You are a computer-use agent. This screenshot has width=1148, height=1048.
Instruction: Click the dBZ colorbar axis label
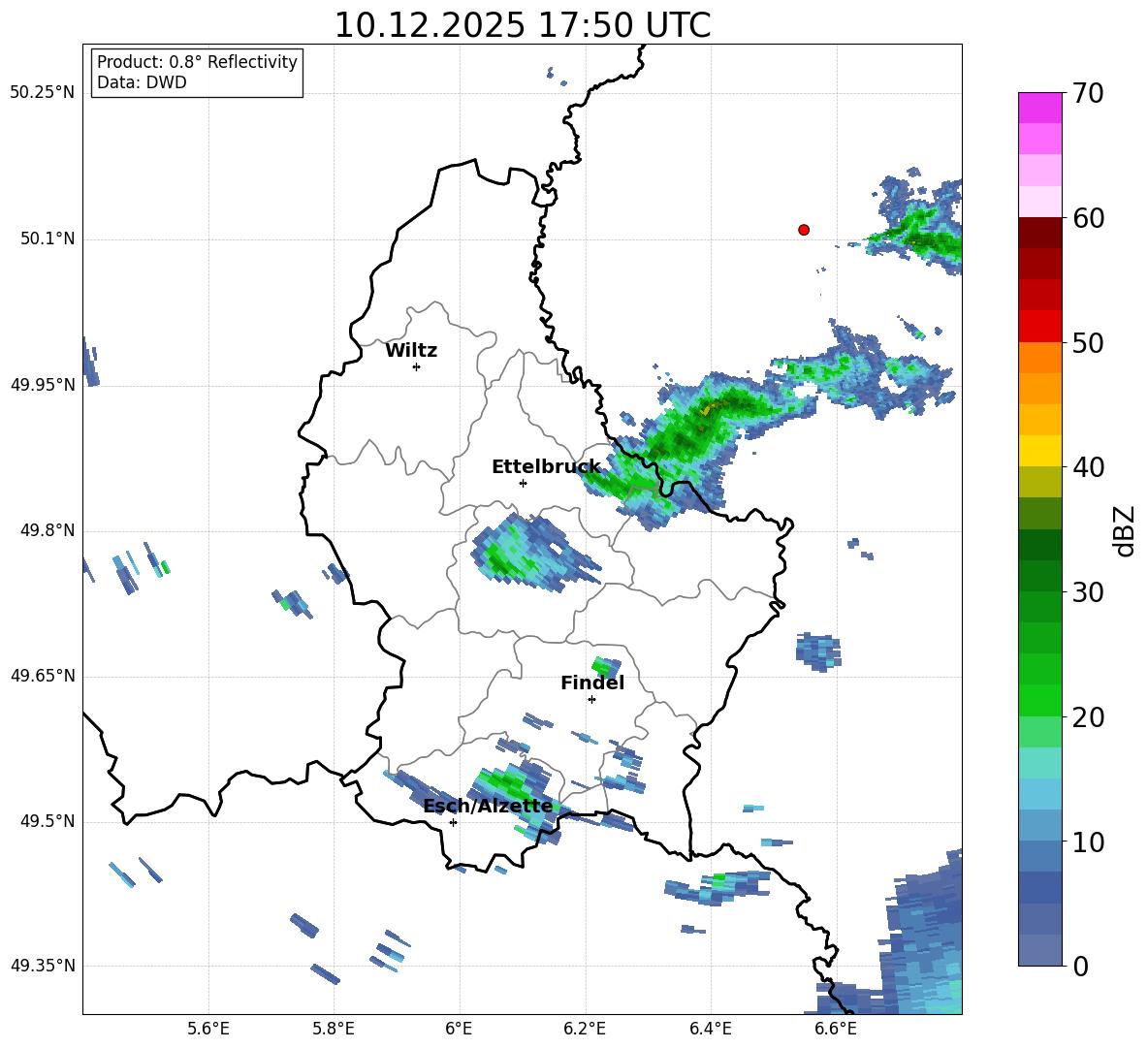[1124, 530]
